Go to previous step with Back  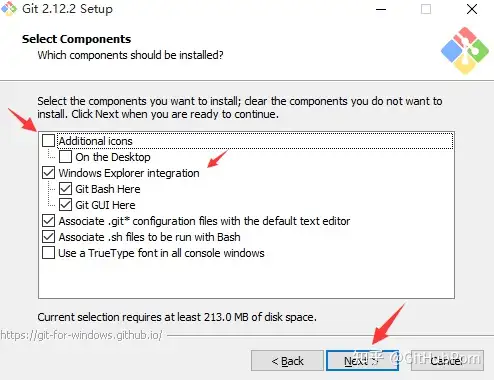pyautogui.click(x=287, y=360)
